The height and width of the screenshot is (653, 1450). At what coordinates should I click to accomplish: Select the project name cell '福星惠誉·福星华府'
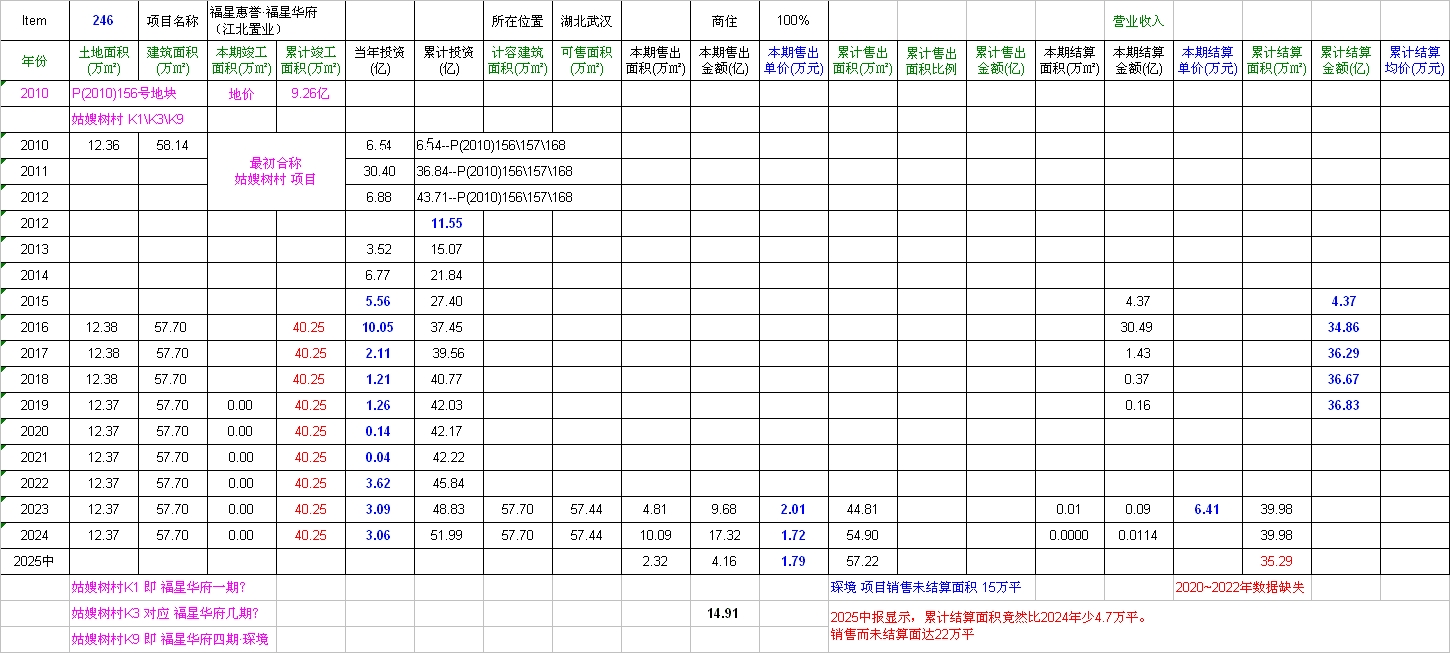coord(276,20)
